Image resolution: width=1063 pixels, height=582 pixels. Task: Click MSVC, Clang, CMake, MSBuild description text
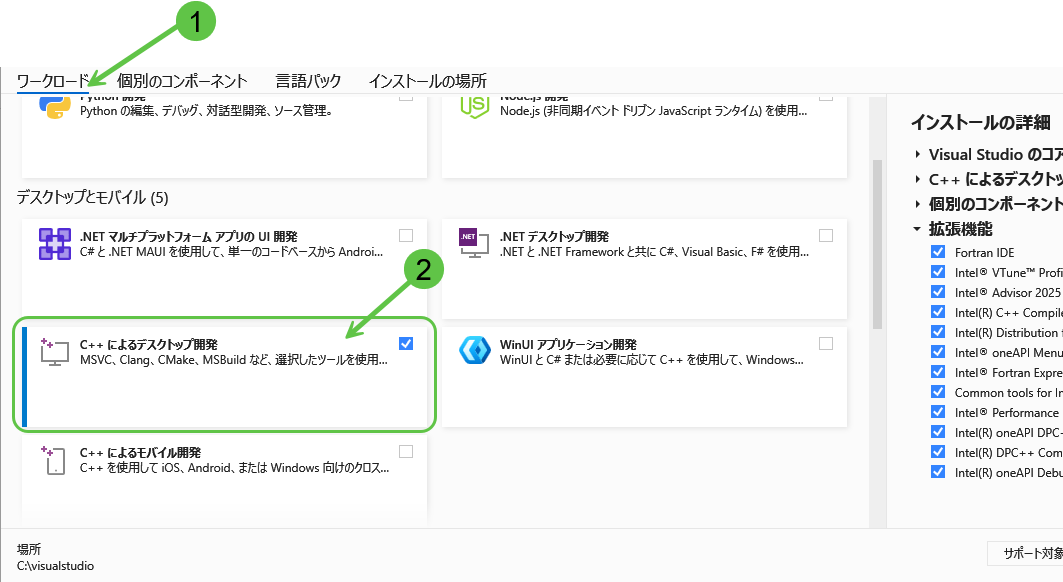click(234, 360)
